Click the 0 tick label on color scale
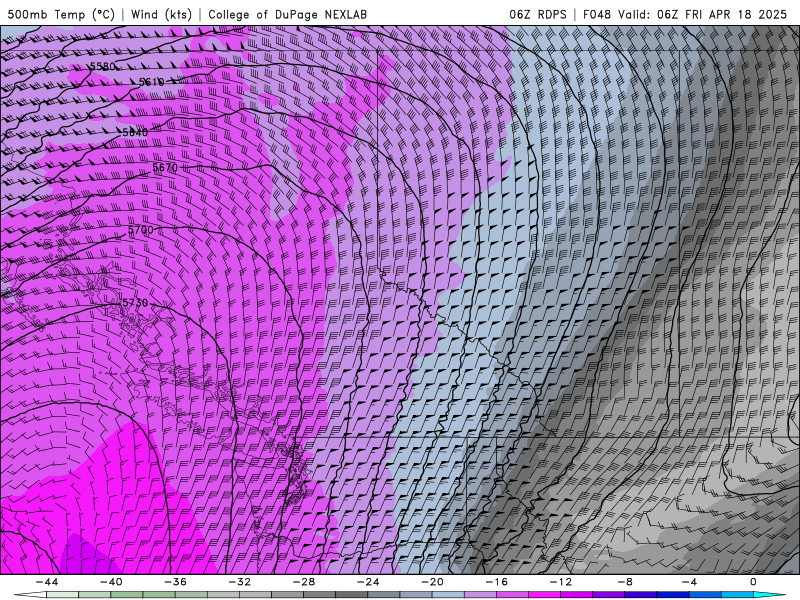This screenshot has width=800, height=600. point(754,582)
